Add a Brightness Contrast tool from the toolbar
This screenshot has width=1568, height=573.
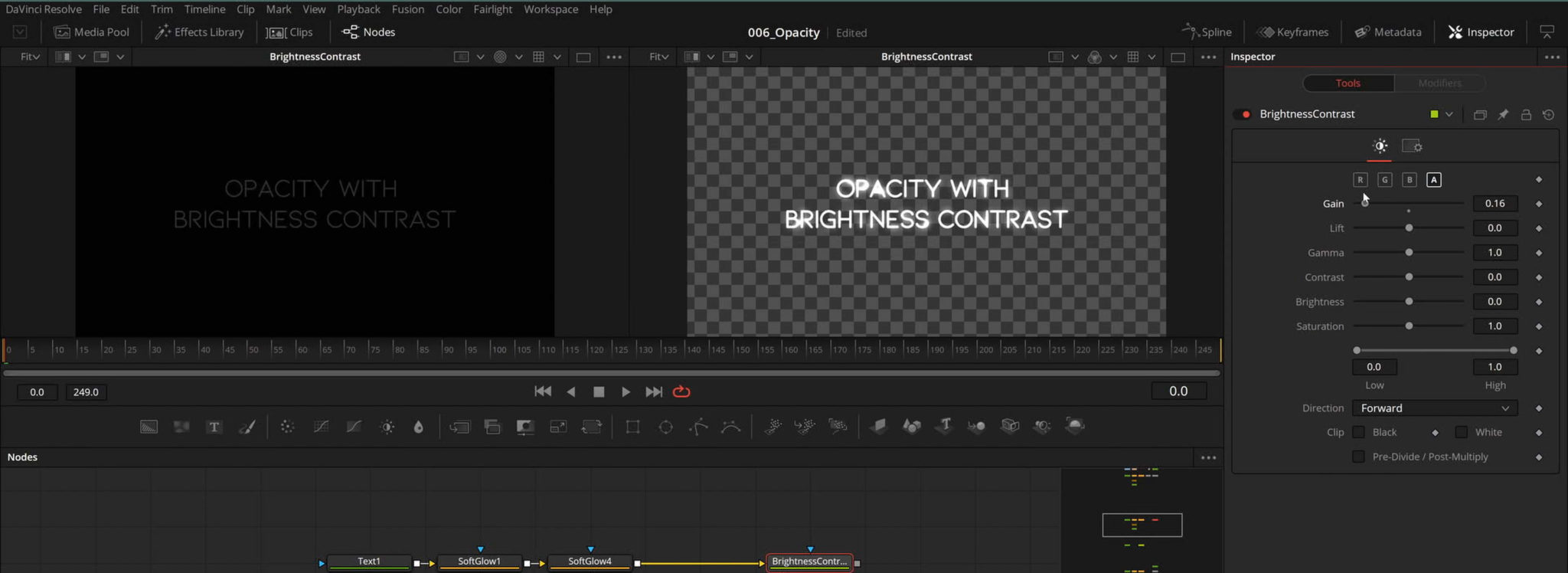coord(387,427)
